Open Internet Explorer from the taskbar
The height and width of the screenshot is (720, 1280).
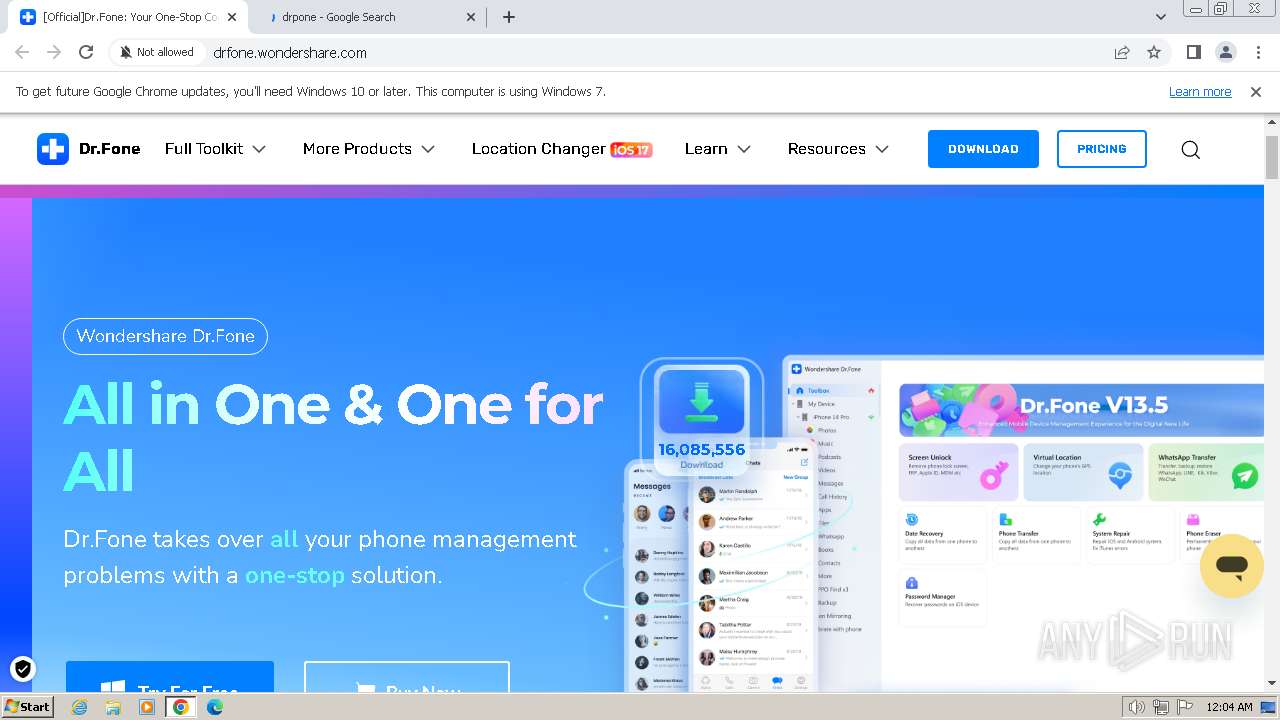coord(80,707)
